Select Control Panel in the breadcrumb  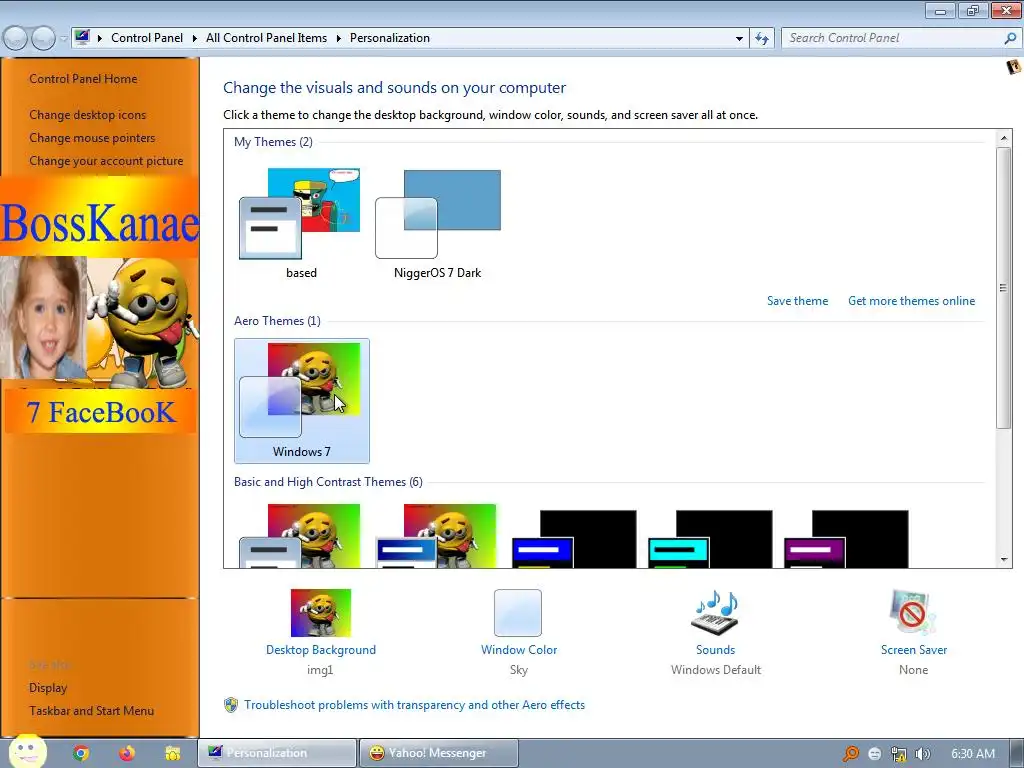pyautogui.click(x=147, y=38)
